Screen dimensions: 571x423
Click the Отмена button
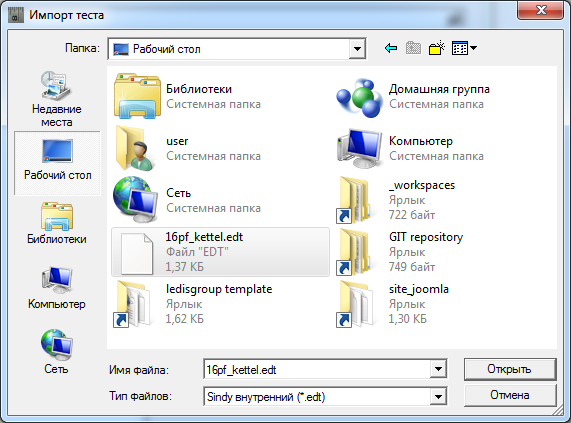click(510, 395)
